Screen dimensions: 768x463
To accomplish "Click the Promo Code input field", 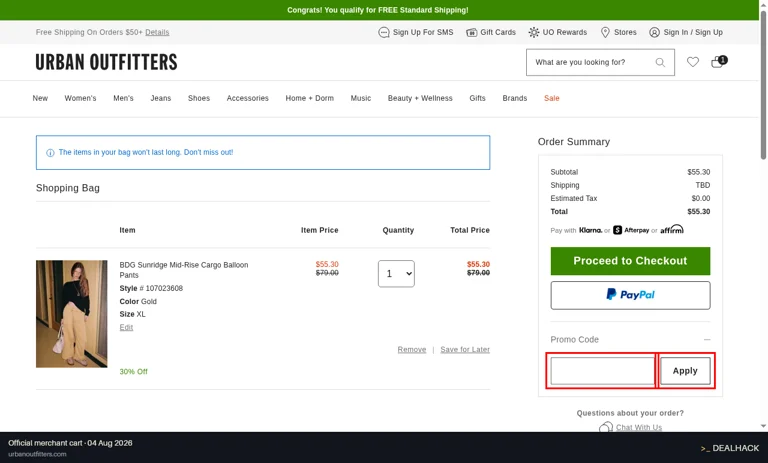I will pos(602,371).
